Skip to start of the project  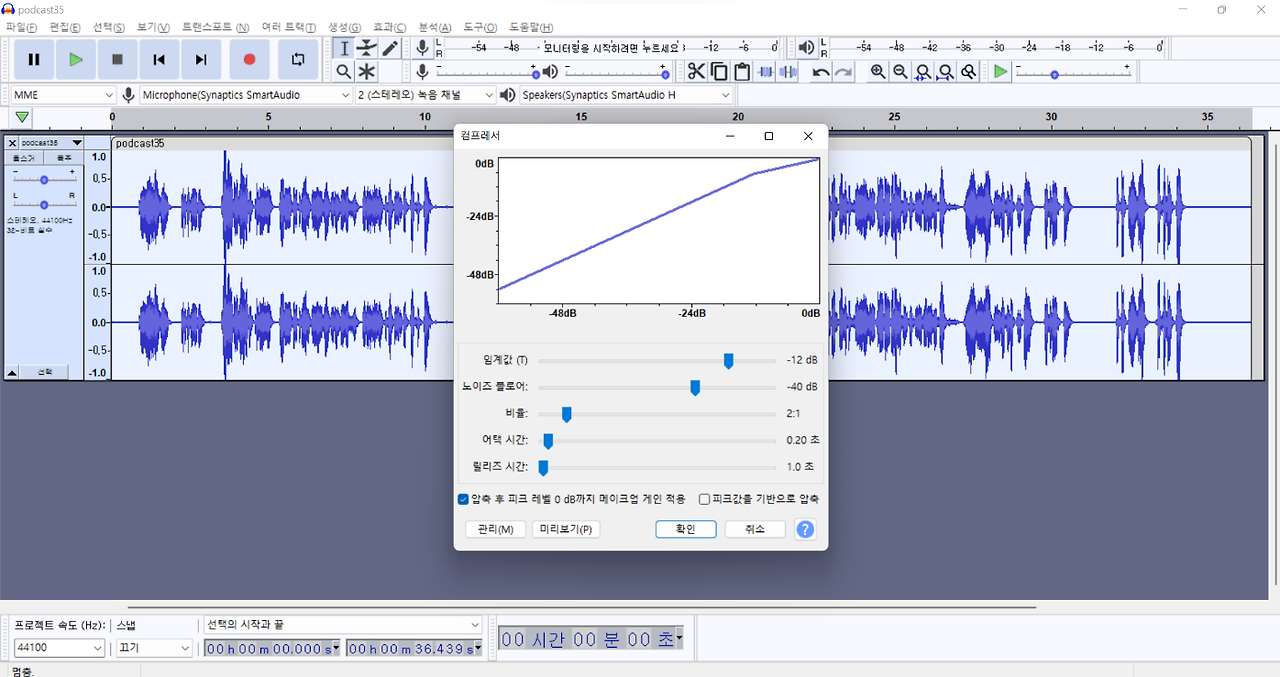click(x=159, y=60)
